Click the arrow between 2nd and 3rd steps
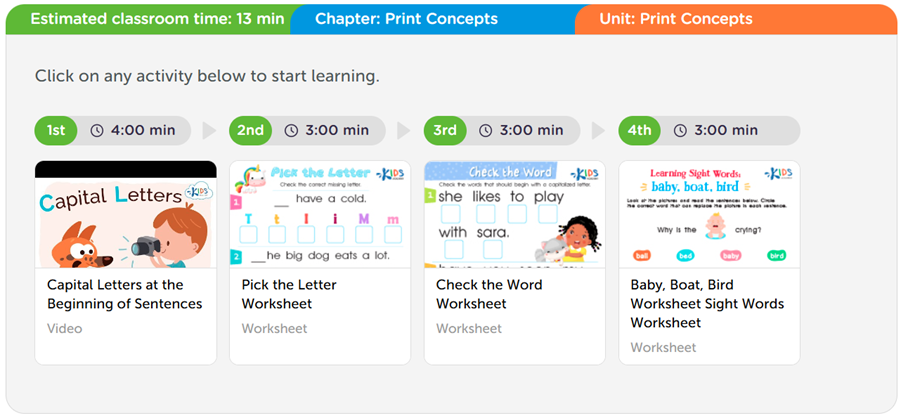Viewport: 901px width, 418px height. coord(403,131)
